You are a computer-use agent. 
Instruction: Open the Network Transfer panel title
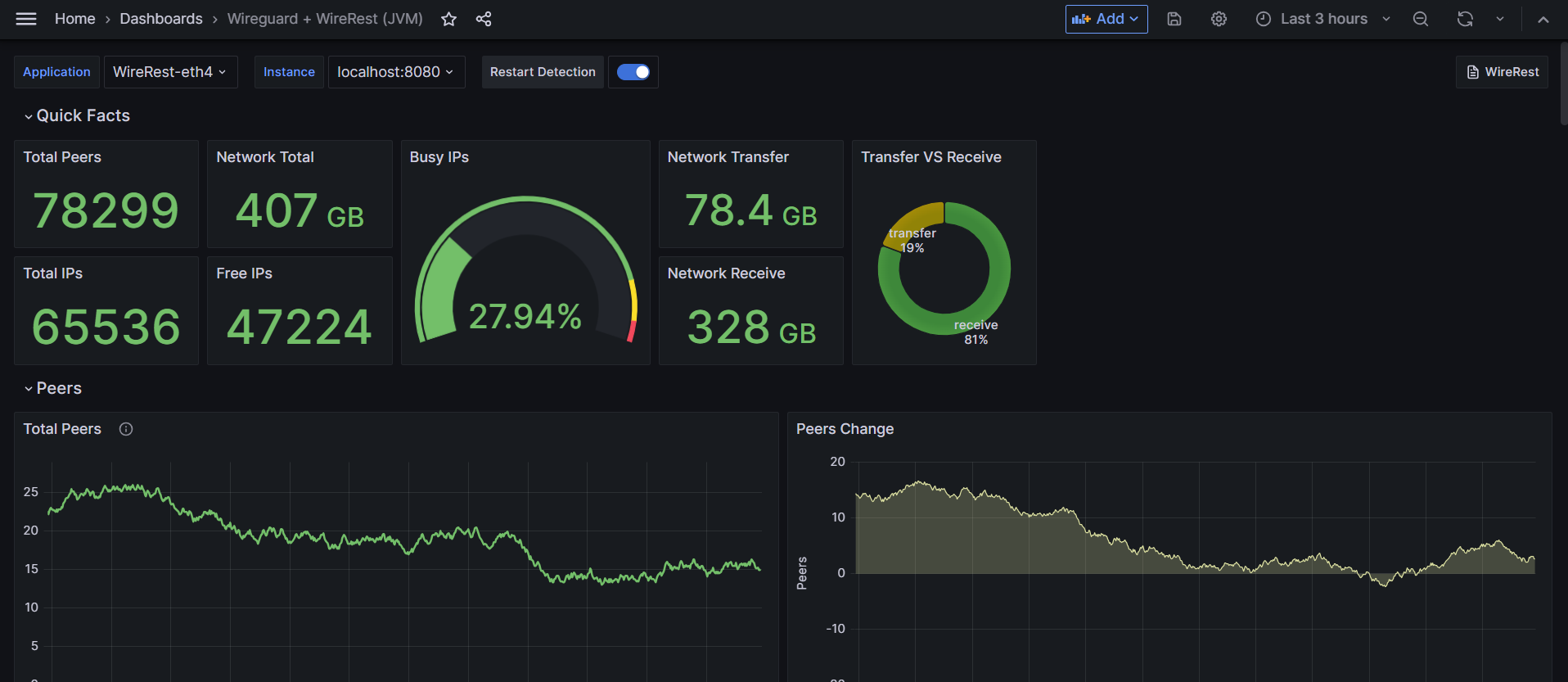click(728, 157)
